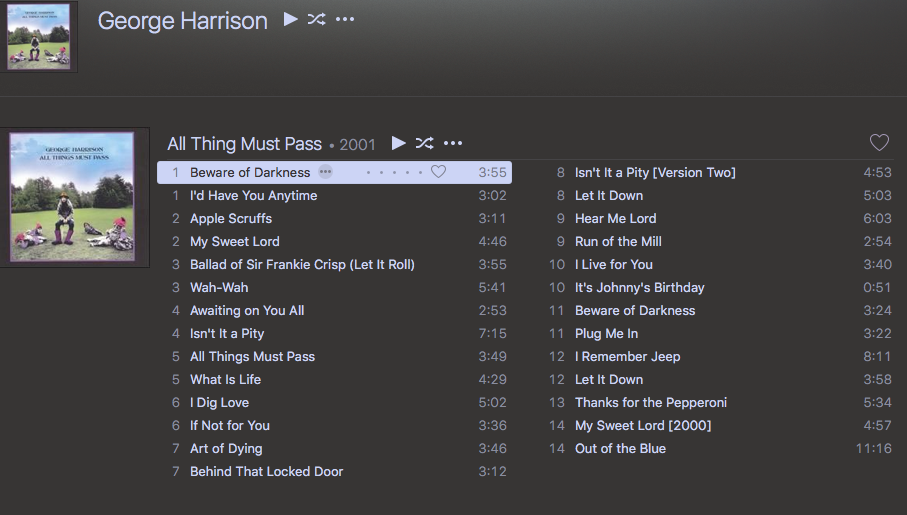Select the track Isn't It a Pity 7:15

334,333
